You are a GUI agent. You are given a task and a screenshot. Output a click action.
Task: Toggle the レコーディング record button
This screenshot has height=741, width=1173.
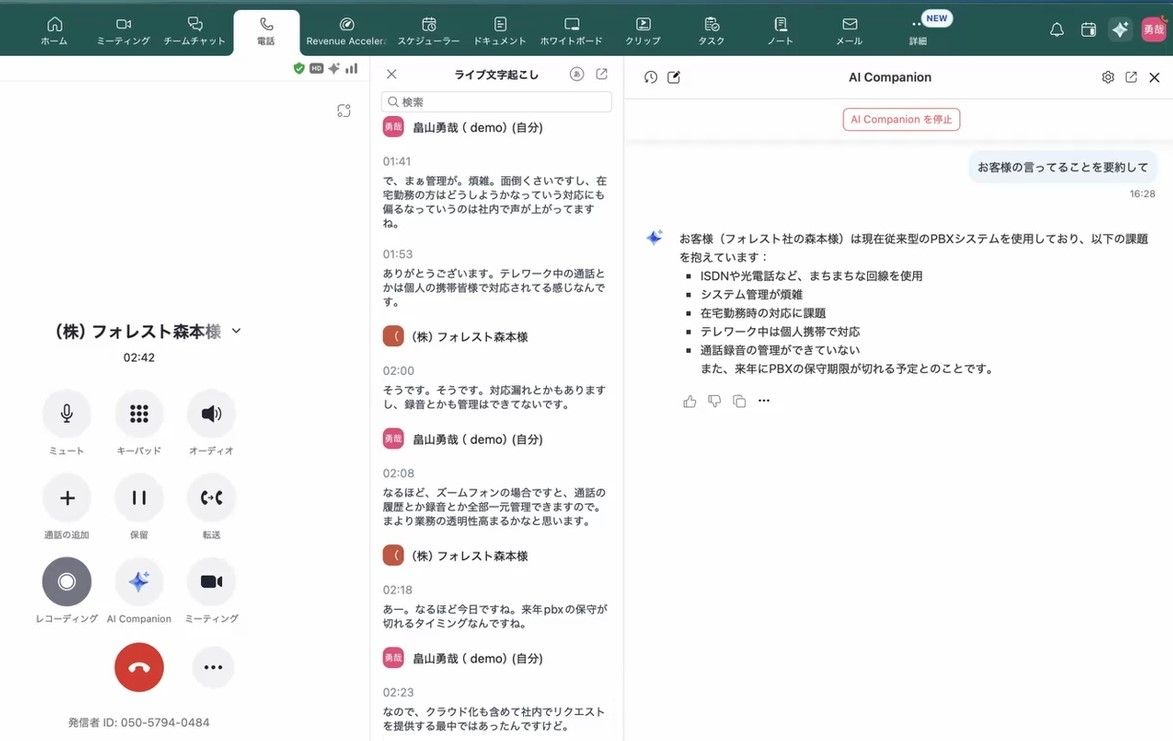pos(67,582)
